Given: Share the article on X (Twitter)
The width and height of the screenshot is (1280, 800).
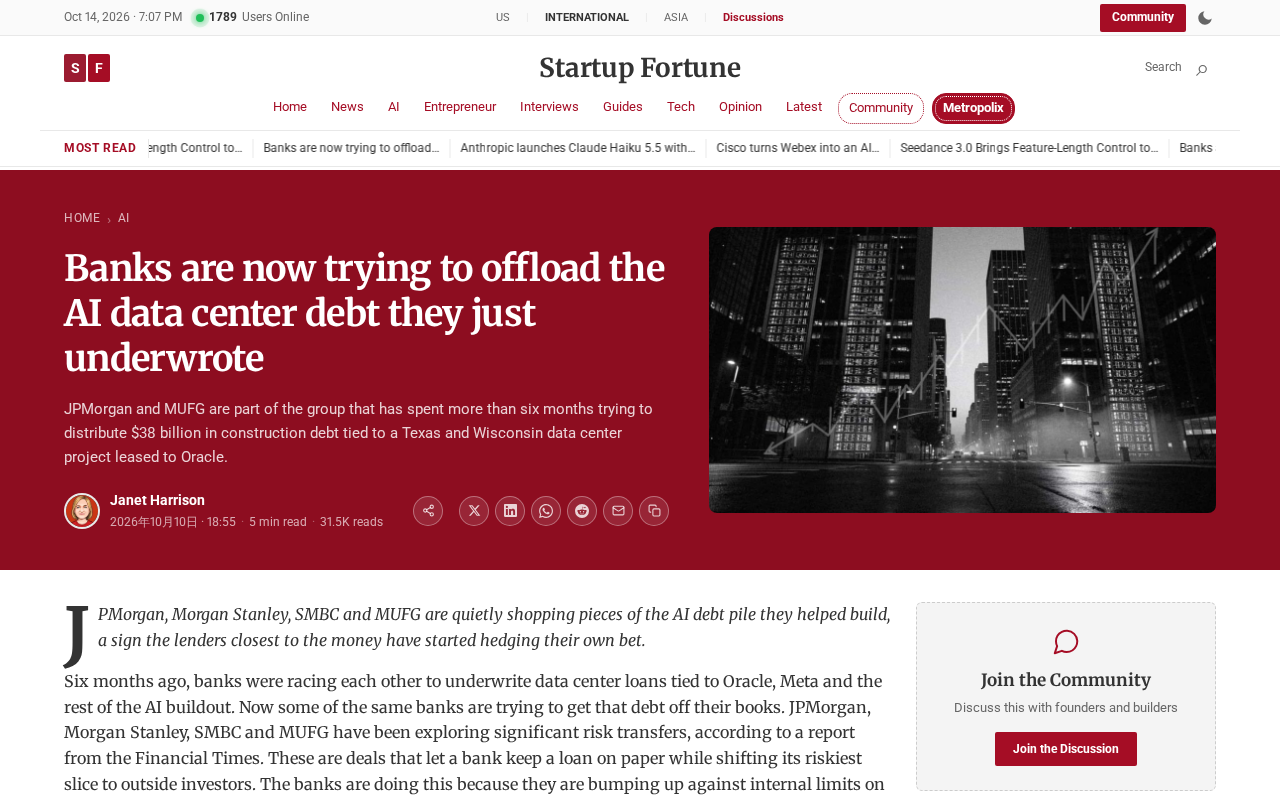Looking at the screenshot, I should click(474, 511).
